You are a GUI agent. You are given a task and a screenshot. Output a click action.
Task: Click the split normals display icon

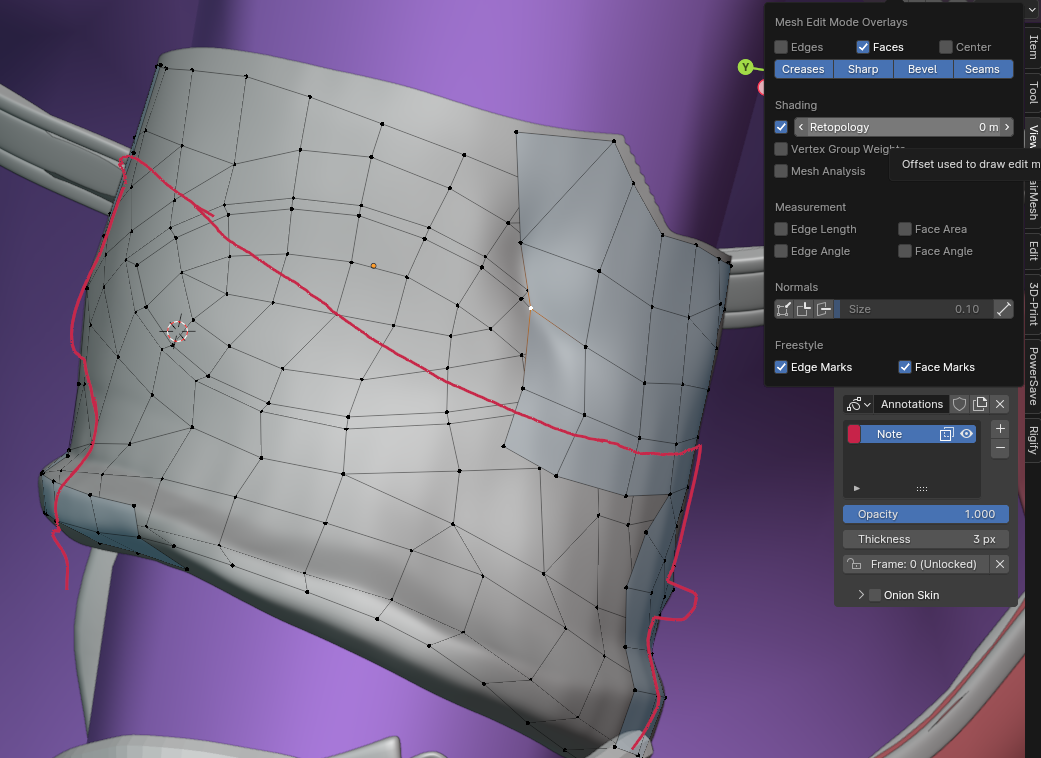[804, 309]
